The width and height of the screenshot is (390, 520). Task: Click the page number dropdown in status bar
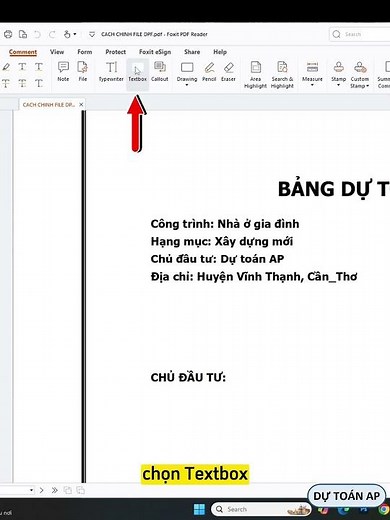(x=32, y=490)
